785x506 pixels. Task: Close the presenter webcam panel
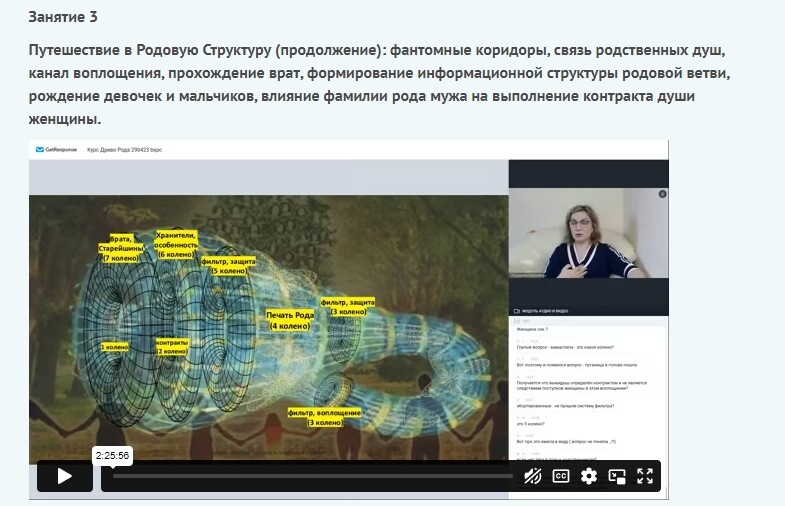(x=662, y=194)
